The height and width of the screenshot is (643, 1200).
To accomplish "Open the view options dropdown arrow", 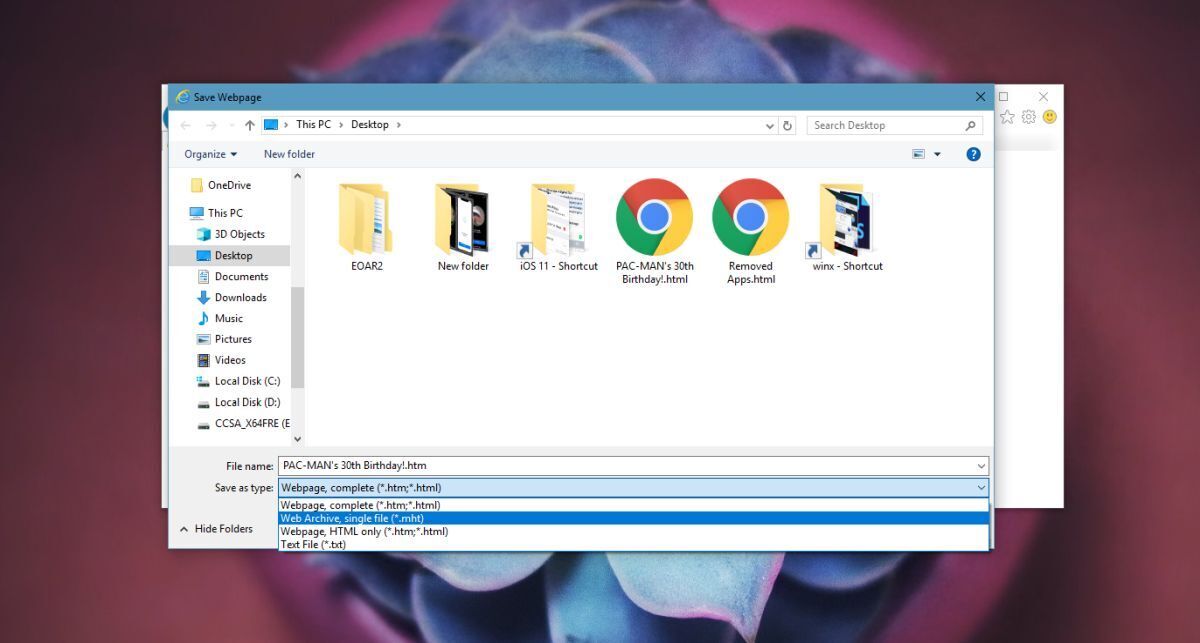I will coord(937,154).
